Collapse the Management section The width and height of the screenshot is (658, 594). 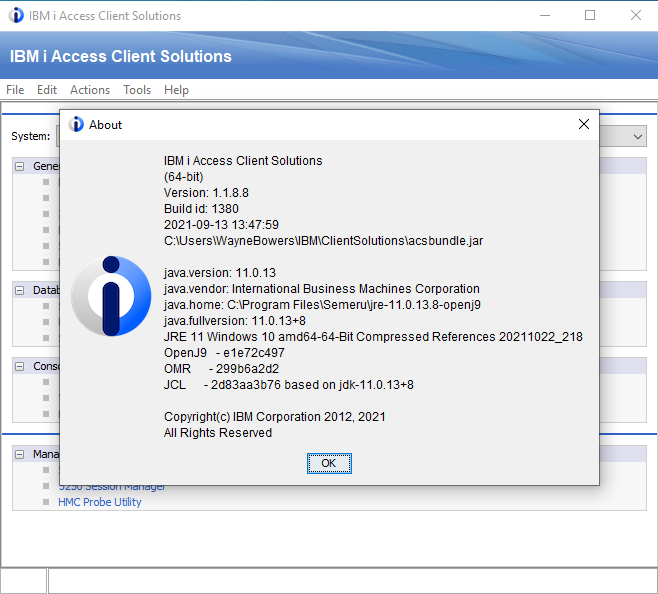(20, 454)
